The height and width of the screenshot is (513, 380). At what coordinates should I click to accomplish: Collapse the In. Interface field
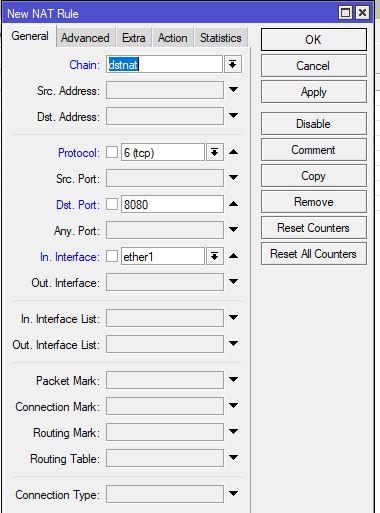(x=233, y=256)
